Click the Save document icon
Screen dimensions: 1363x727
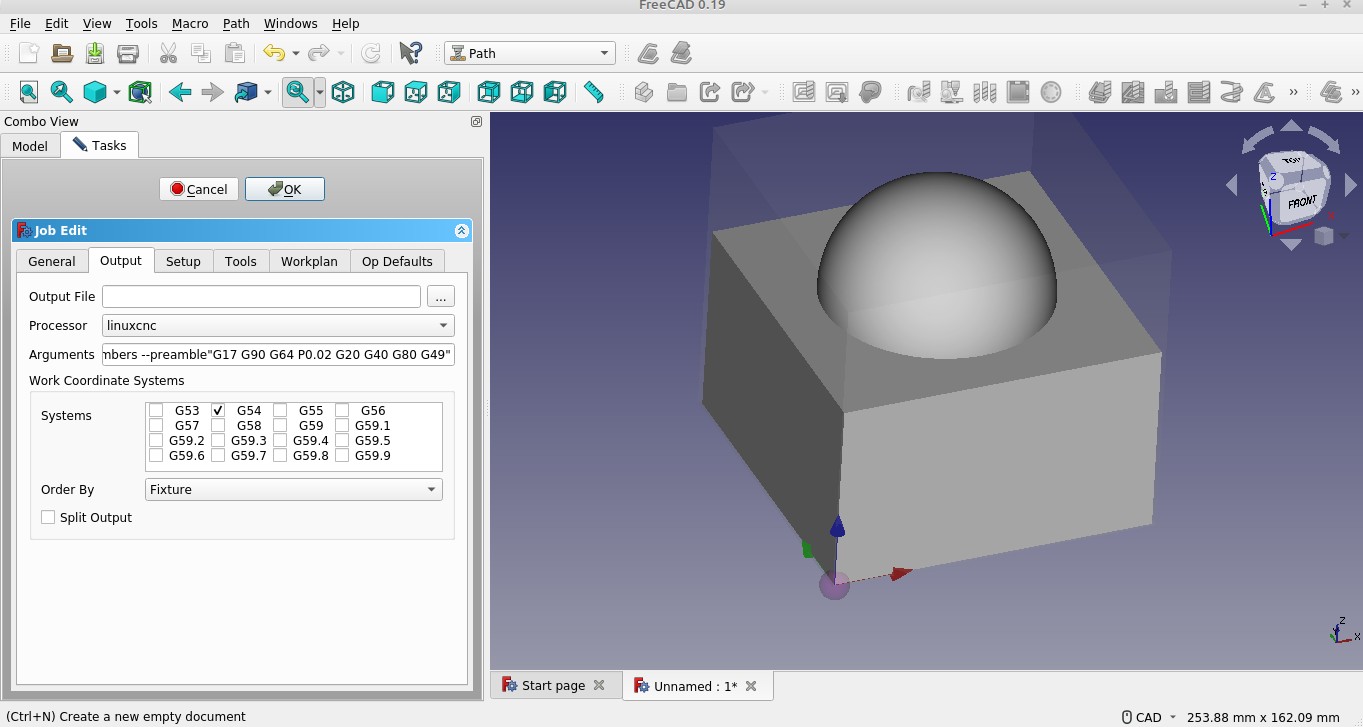point(95,54)
